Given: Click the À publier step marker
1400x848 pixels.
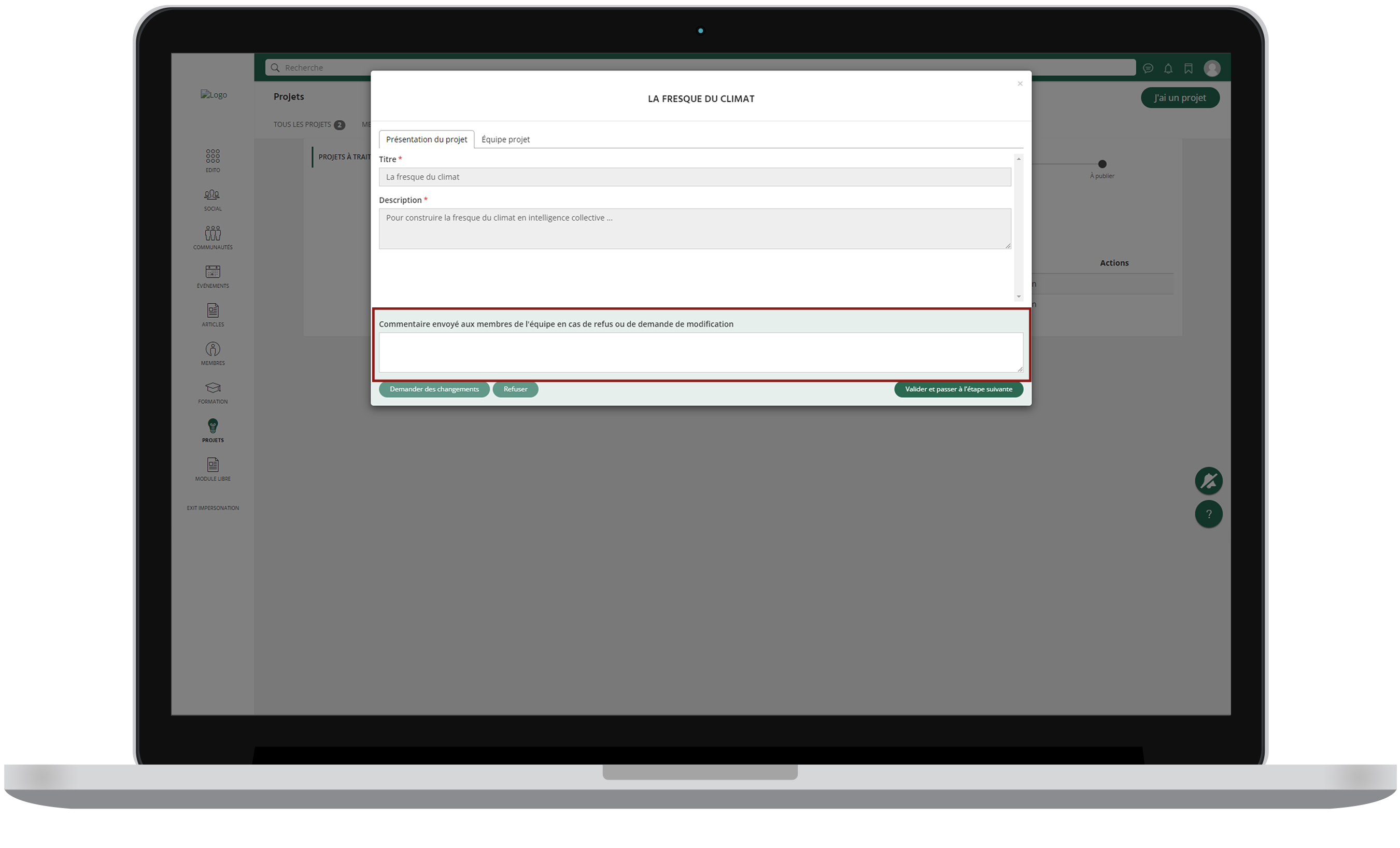Looking at the screenshot, I should 1102,164.
